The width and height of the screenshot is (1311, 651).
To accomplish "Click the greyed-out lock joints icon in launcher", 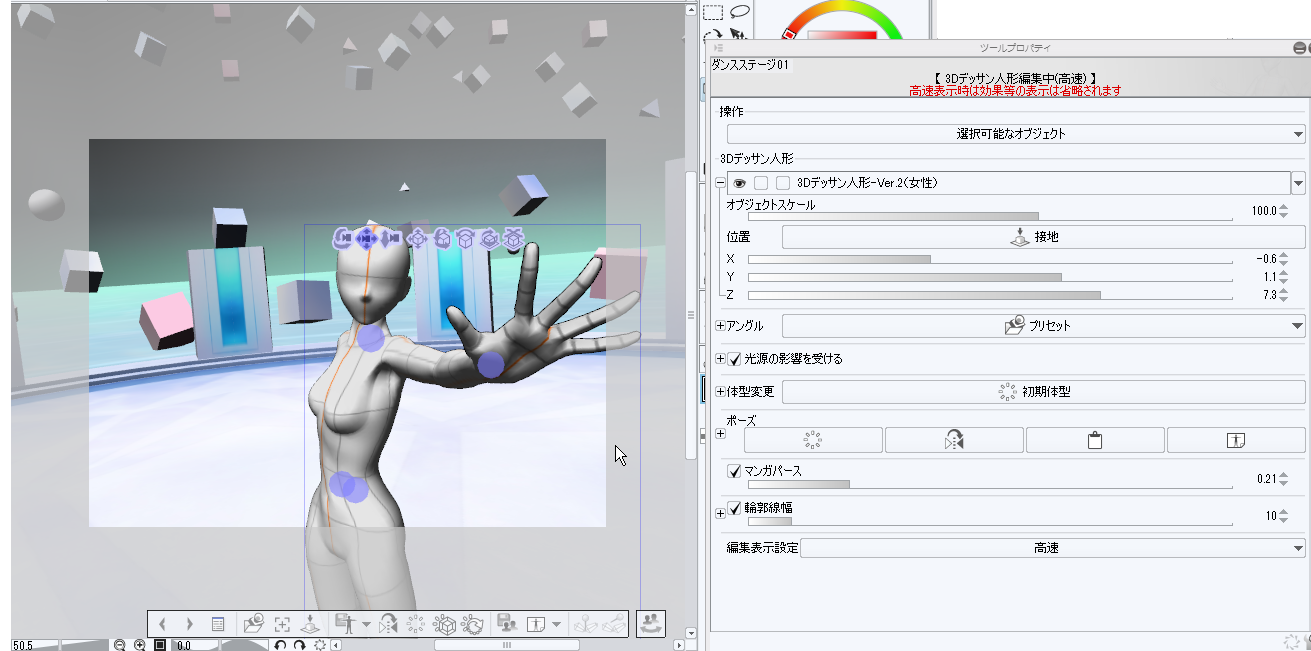I will click(585, 624).
